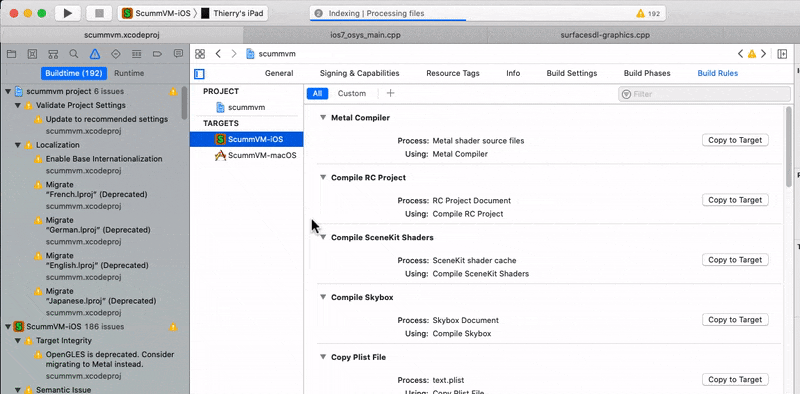This screenshot has width=800, height=394.
Task: Open the Find navigator magnifier icon
Action: click(73, 54)
